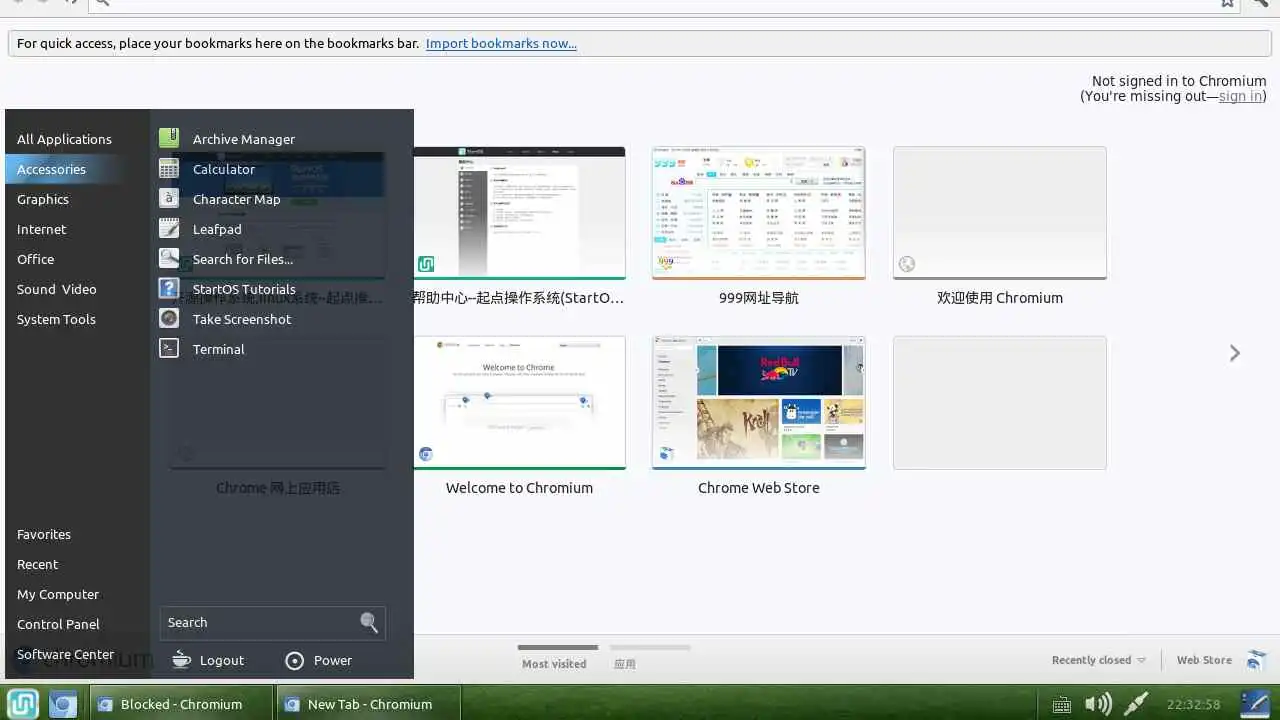Image resolution: width=1280 pixels, height=720 pixels.
Task: Switch to Blocked - Chromium taskbar window
Action: coord(181,704)
